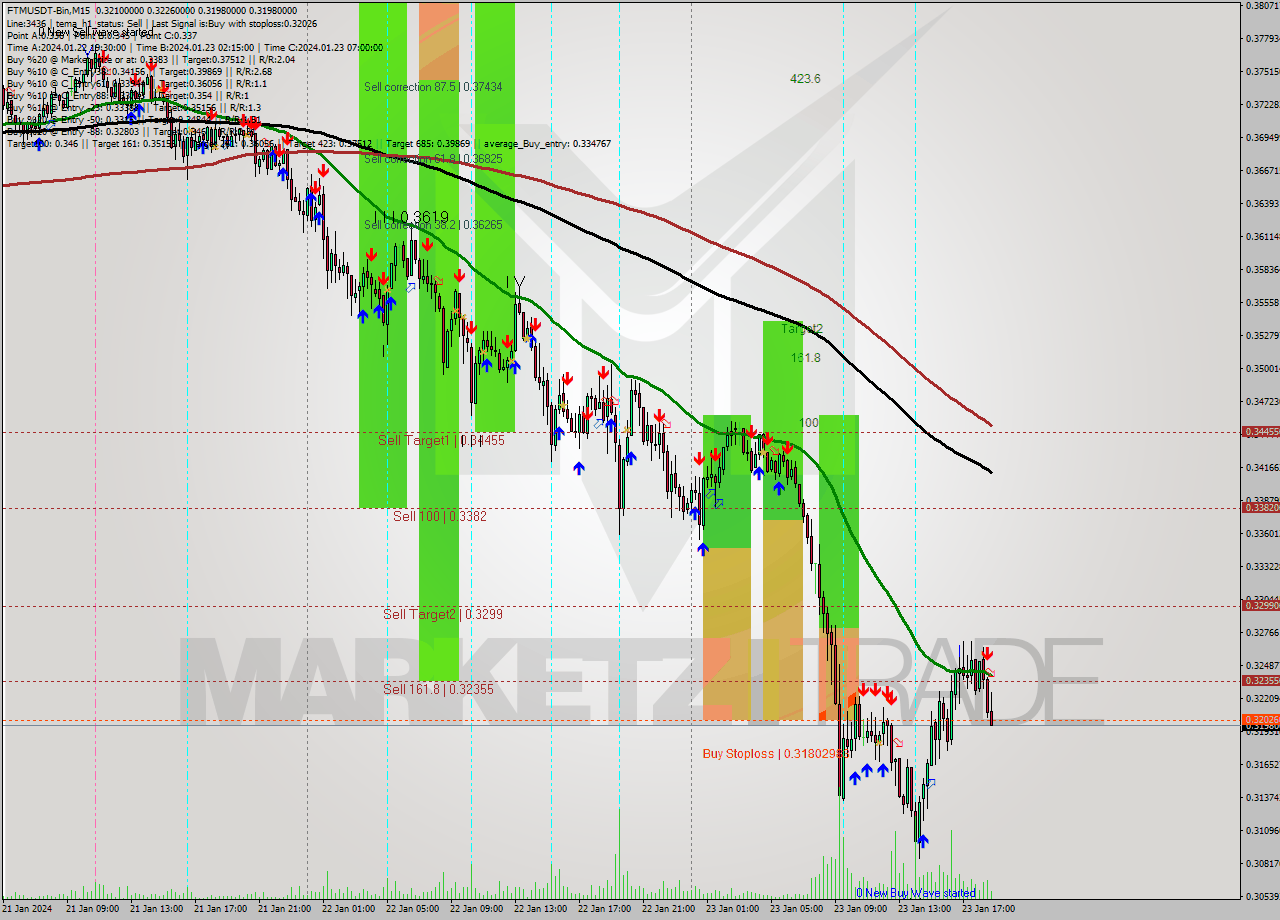Click the red 0.33820 price tag on axis
Image resolution: width=1280 pixels, height=920 pixels.
pyautogui.click(x=1260, y=508)
